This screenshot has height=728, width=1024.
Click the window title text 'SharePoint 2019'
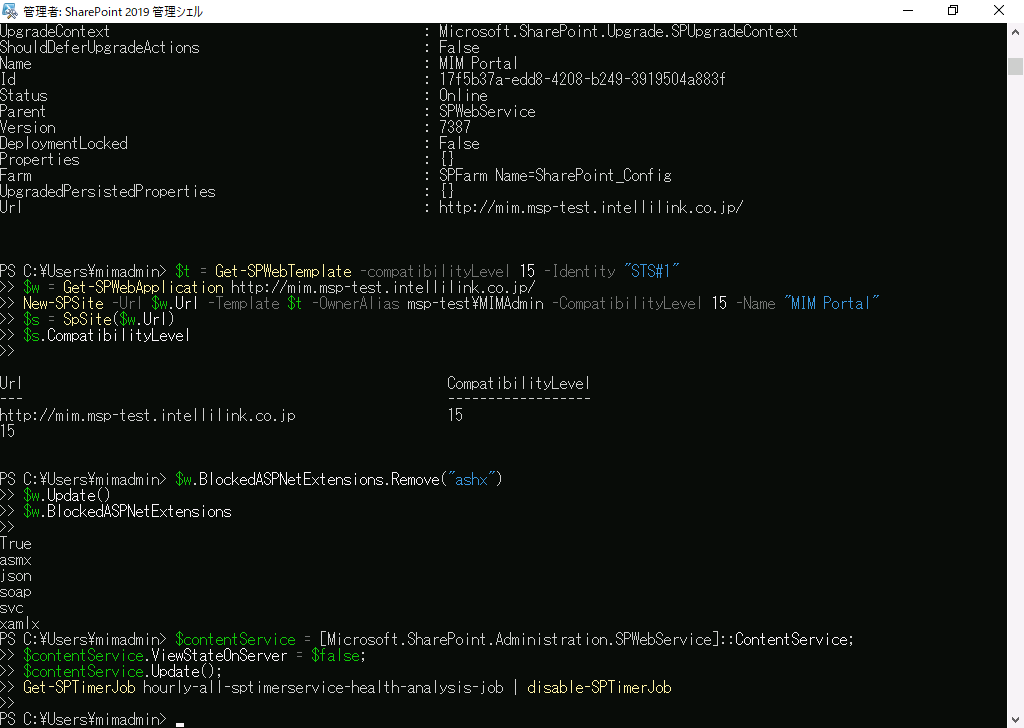[x=107, y=12]
